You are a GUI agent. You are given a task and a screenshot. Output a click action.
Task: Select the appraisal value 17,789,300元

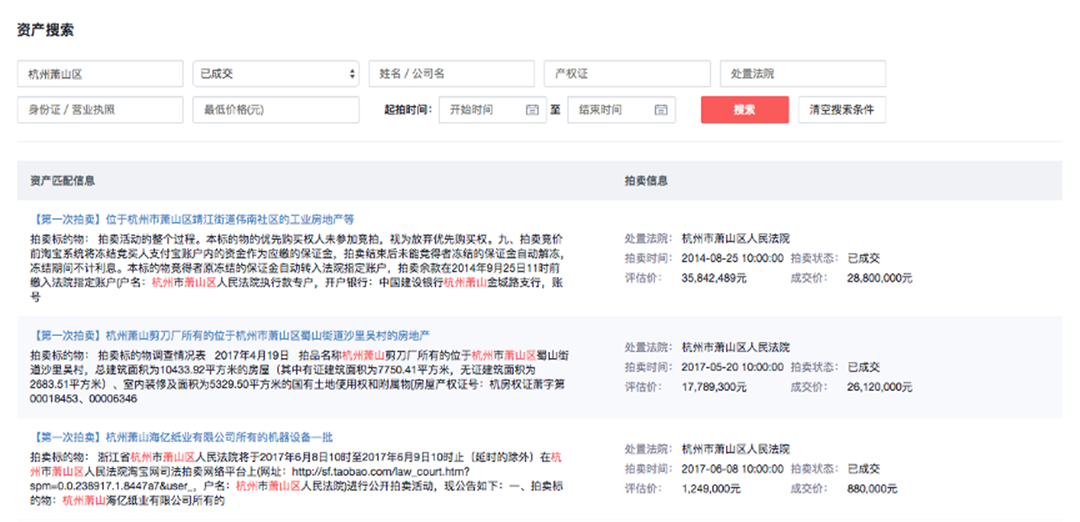tap(714, 387)
